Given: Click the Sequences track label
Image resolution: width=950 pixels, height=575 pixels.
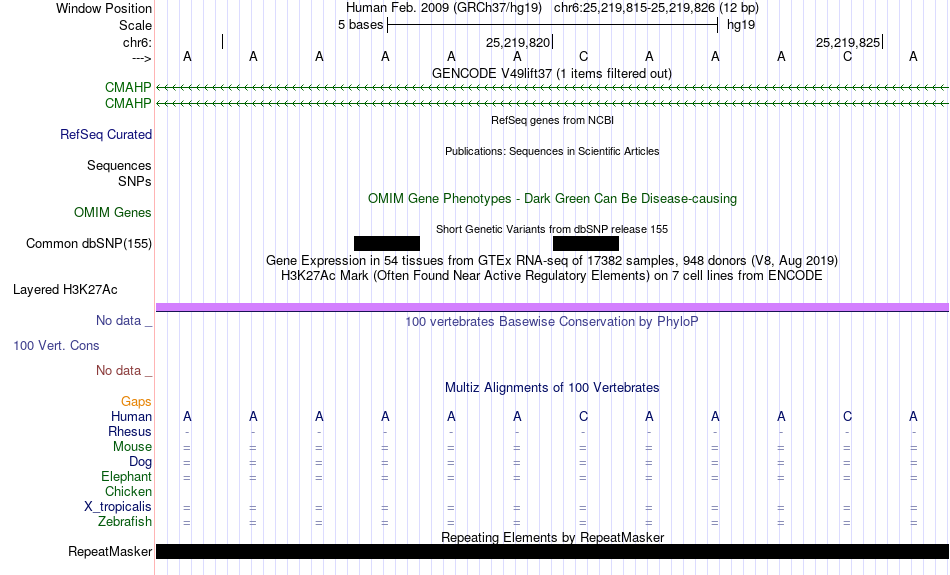Looking at the screenshot, I should pos(119,165).
